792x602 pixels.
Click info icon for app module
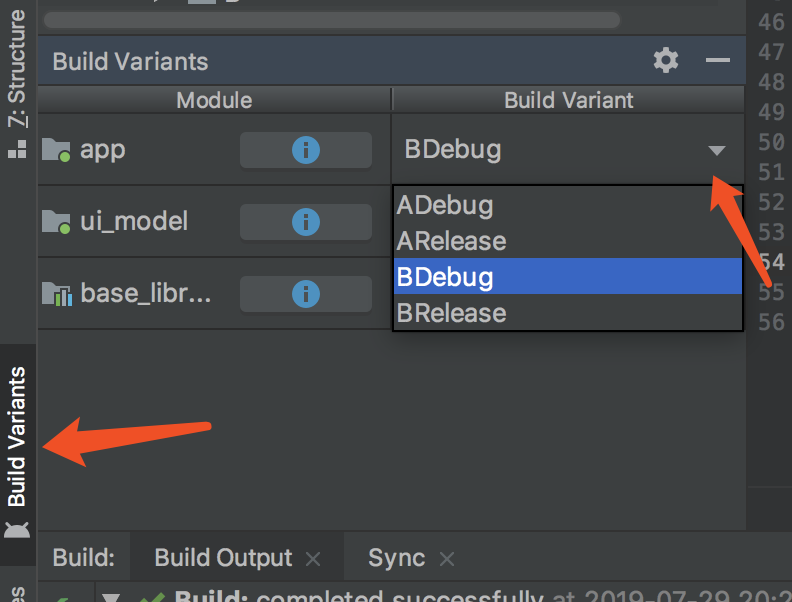305,150
